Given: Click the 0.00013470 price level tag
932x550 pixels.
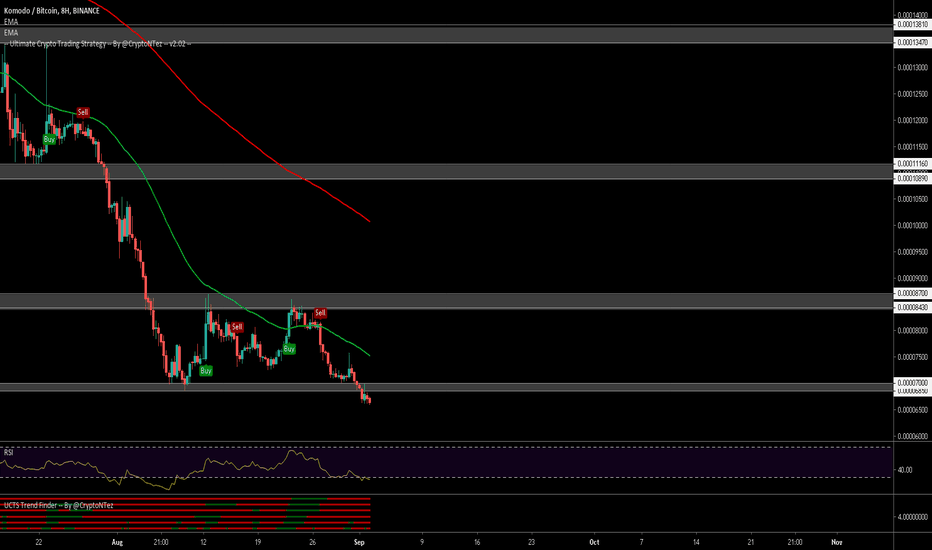Looking at the screenshot, I should pyautogui.click(x=912, y=42).
